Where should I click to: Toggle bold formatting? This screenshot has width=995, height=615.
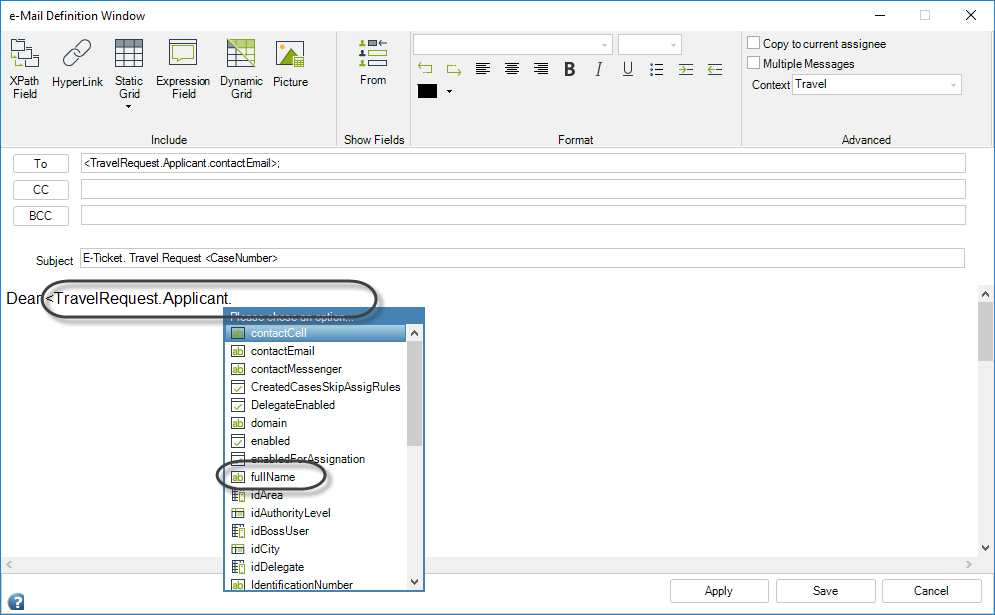click(x=569, y=69)
